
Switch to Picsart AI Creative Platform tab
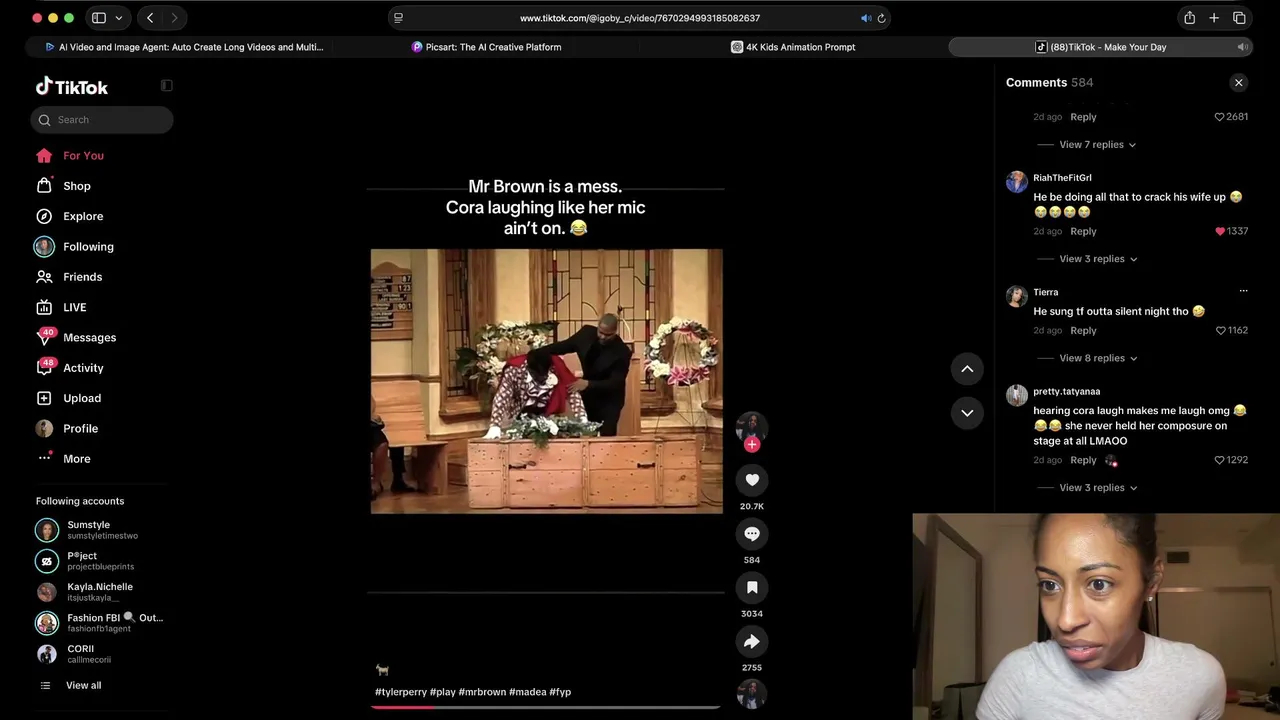[487, 47]
